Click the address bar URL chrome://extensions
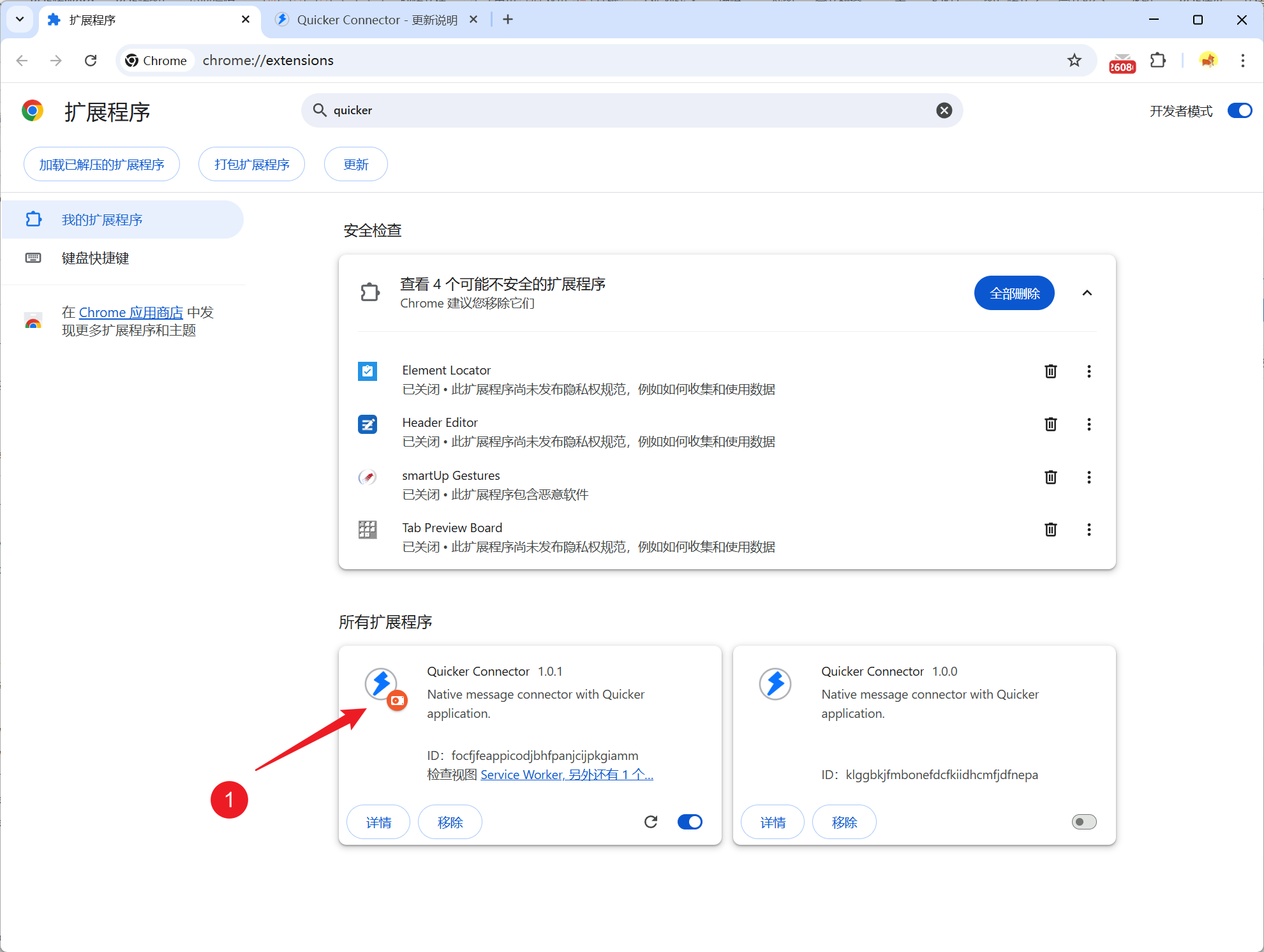The height and width of the screenshot is (952, 1264). pos(268,61)
